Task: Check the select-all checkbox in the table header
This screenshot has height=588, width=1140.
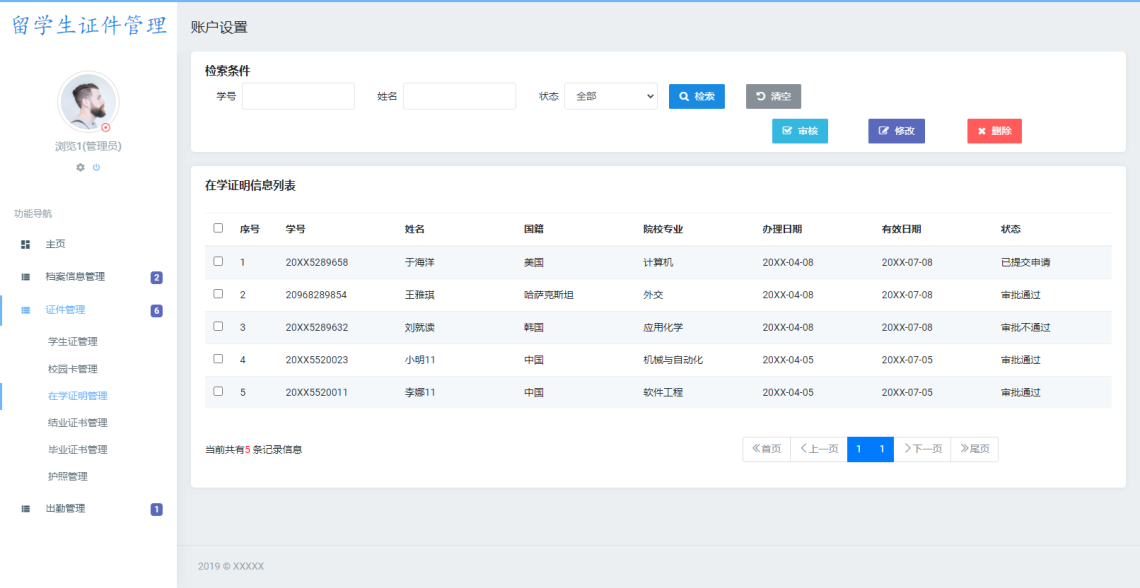Action: [x=217, y=228]
